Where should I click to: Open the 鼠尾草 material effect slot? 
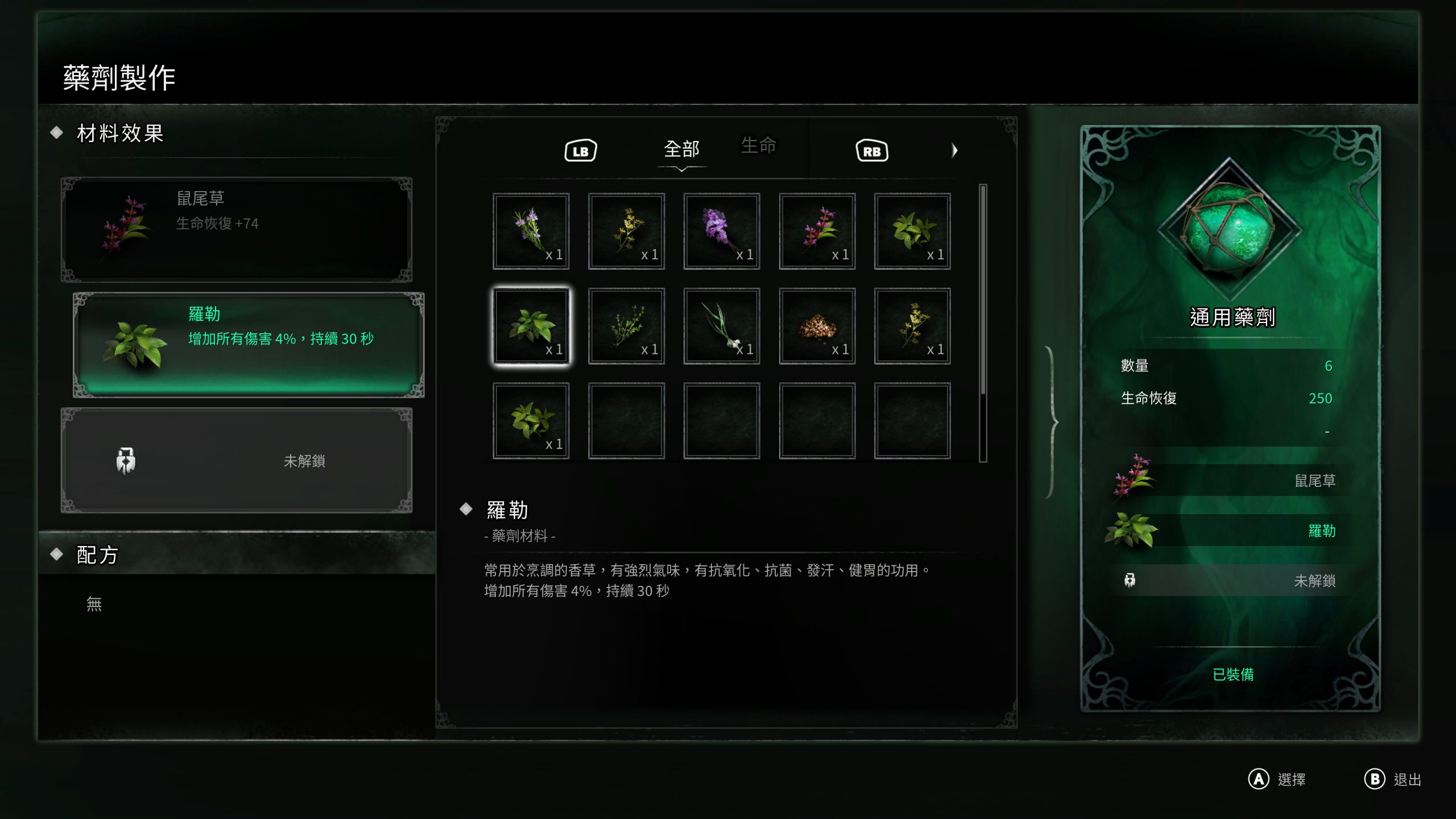pyautogui.click(x=237, y=229)
